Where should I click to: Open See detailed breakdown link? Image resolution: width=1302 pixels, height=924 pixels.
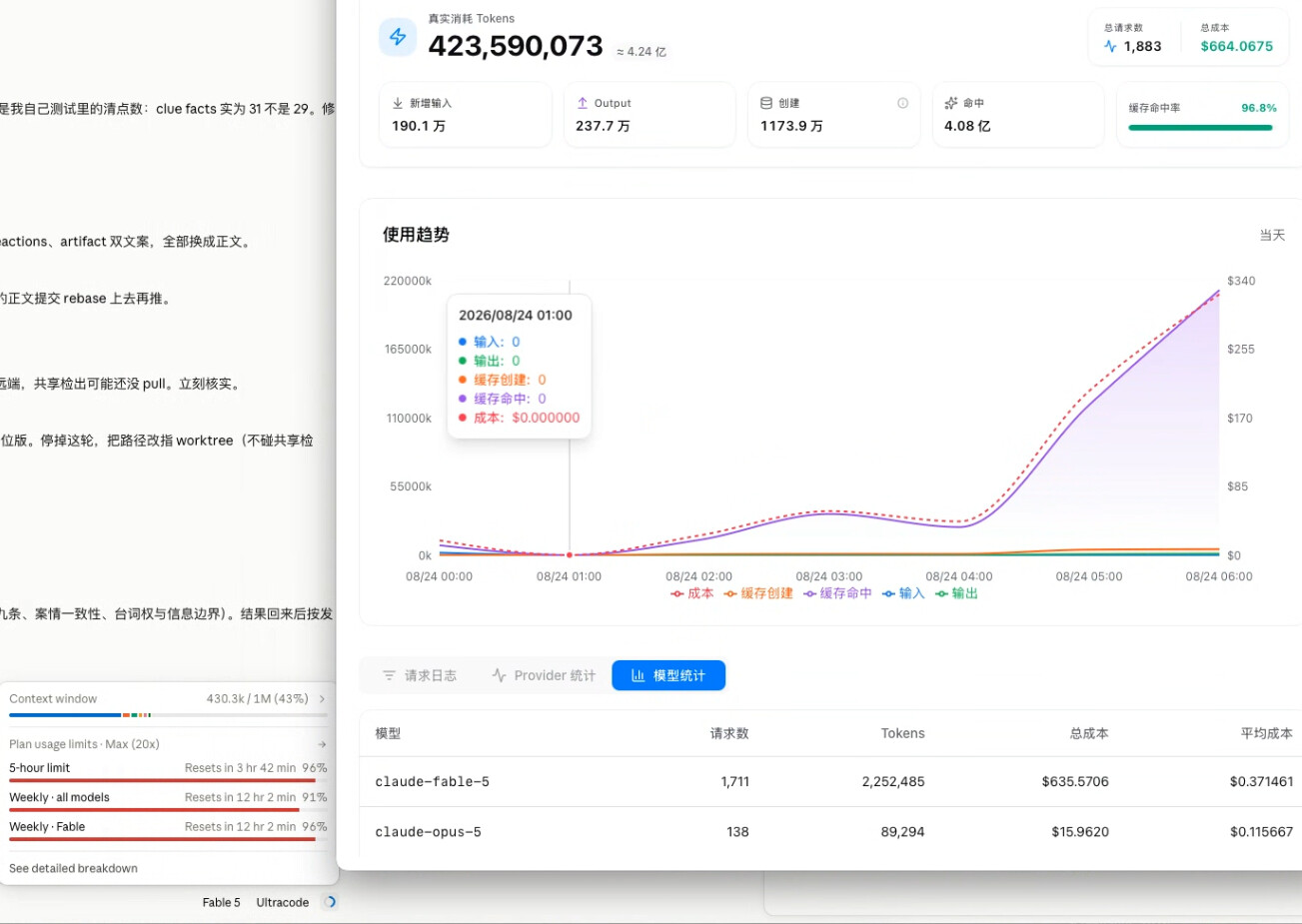coord(74,868)
